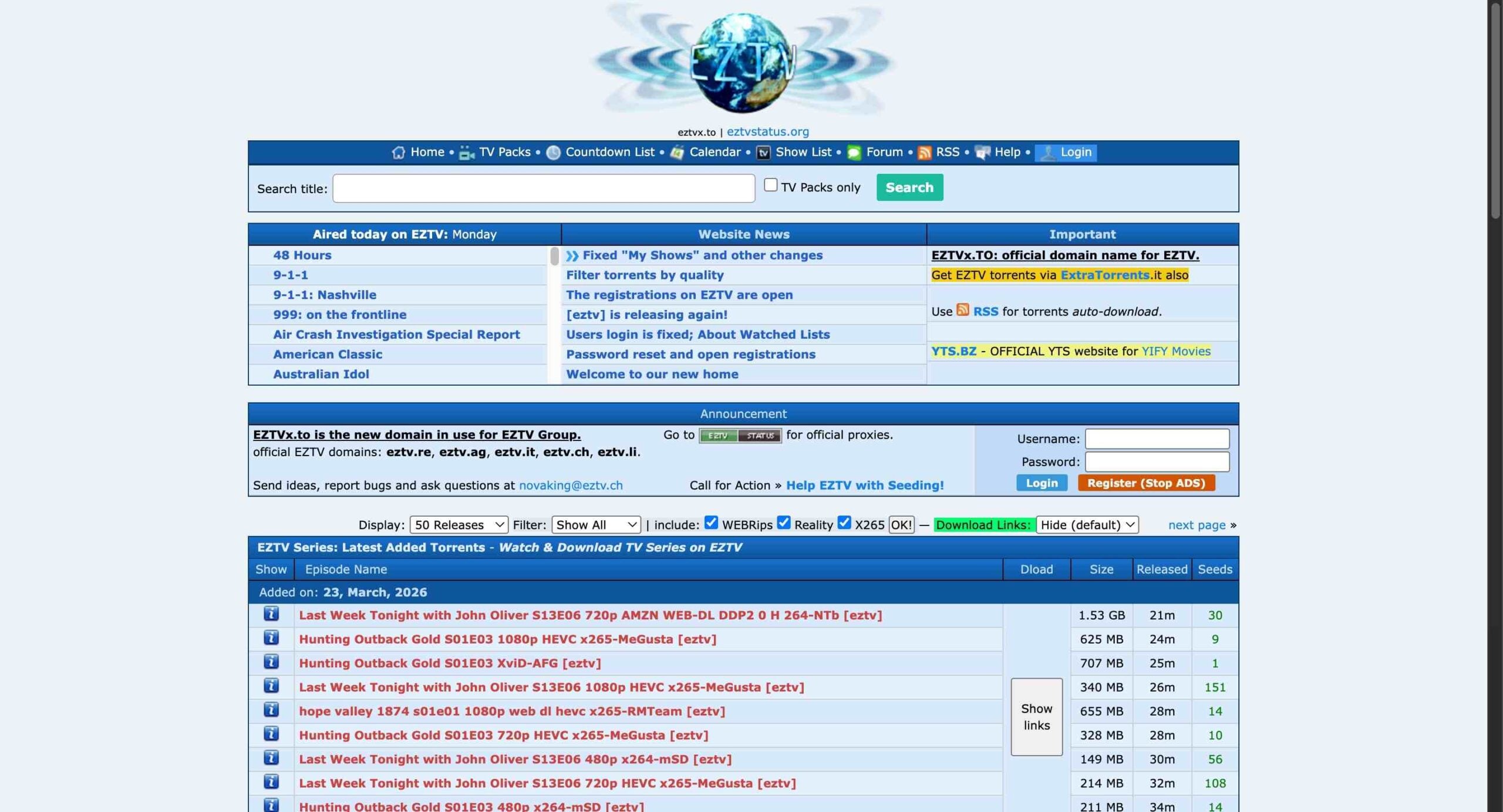Open info icon for Last Week Tonight 480p x264
This screenshot has width=1503, height=812.
click(x=271, y=758)
